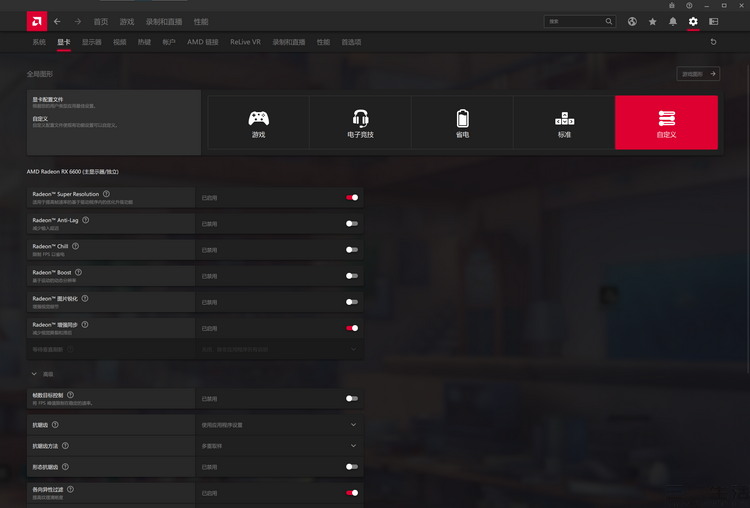Switch to the ReLive VR tab

click(x=245, y=42)
